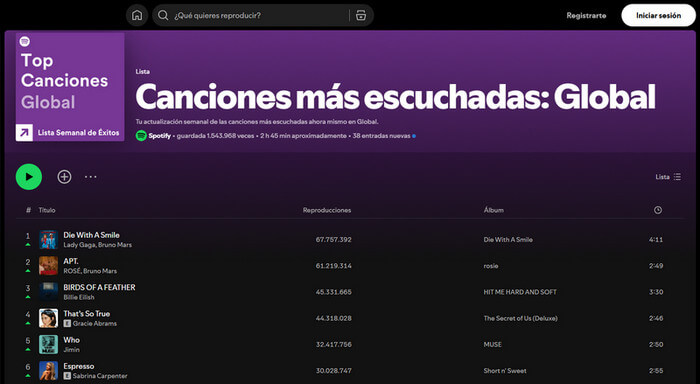
Task: Open more options three-dots menu
Action: click(91, 177)
